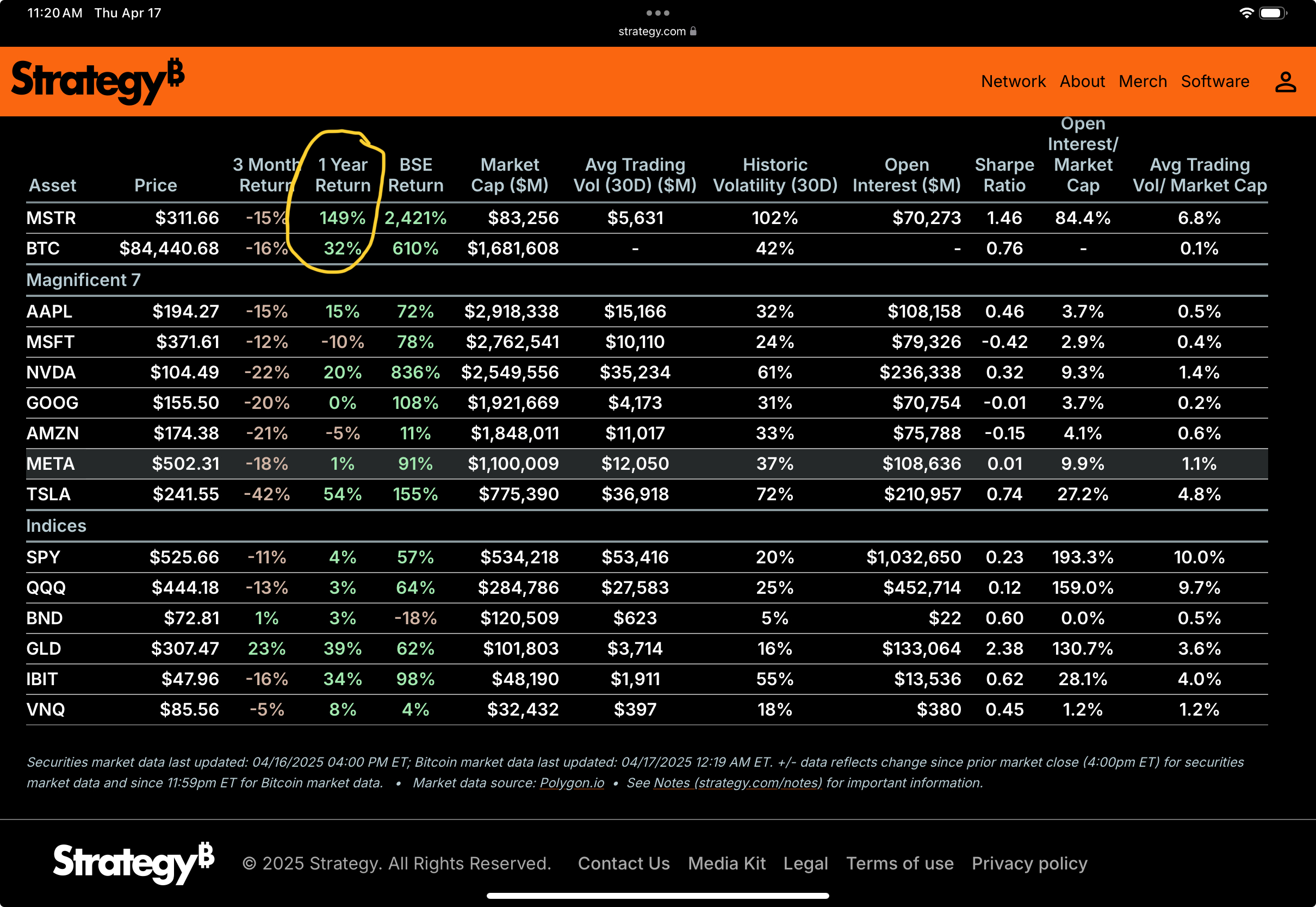Screen dimensions: 1316x907
Task: Click the Strategy logo in orange header
Action: coord(98,81)
